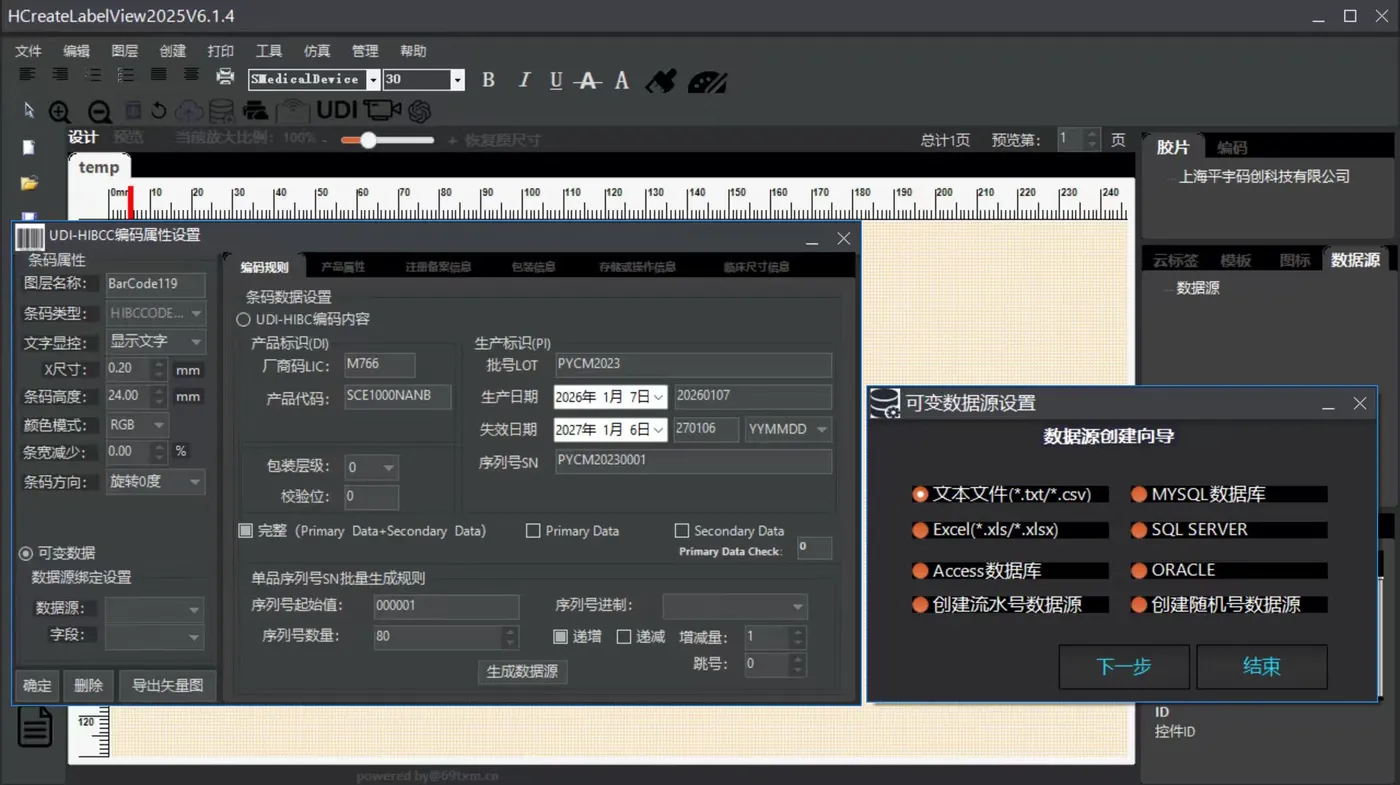Check the Secondary Data checkbox
Screen dimensions: 1400x785
point(682,531)
